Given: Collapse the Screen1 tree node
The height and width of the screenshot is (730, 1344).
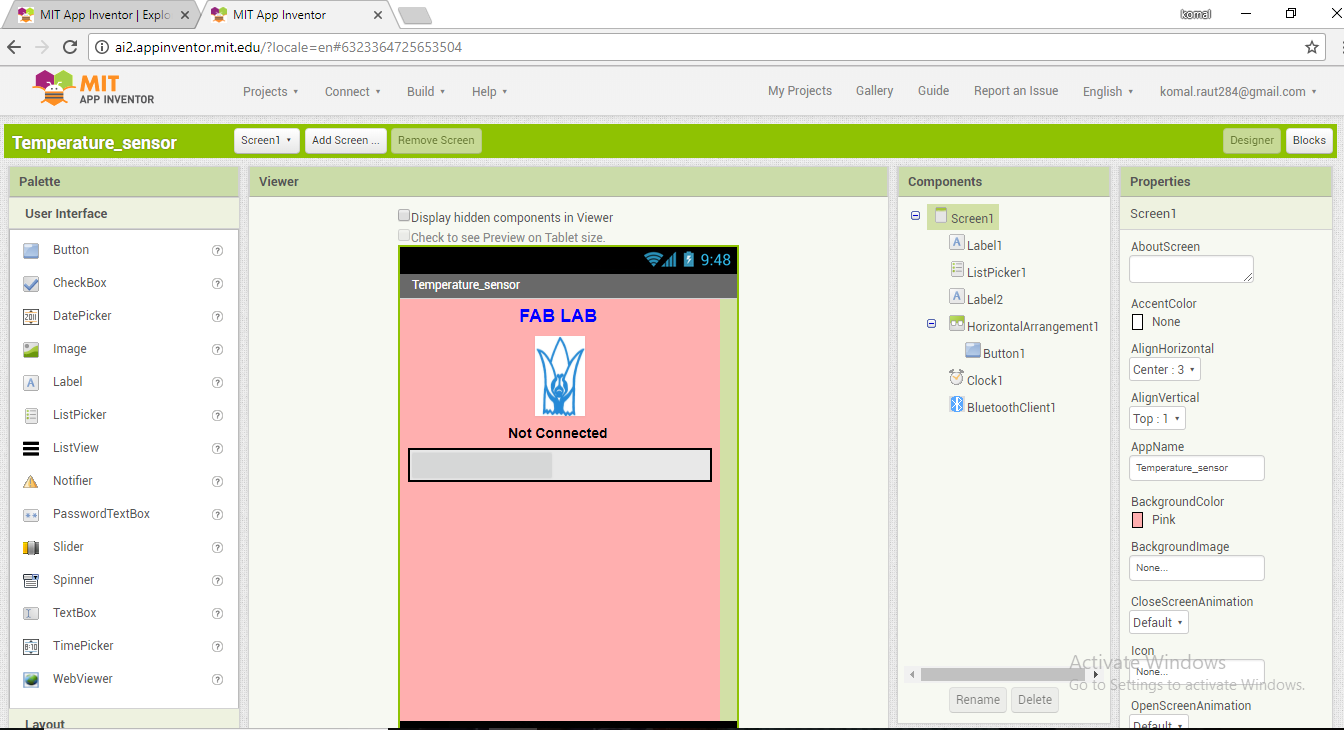Looking at the screenshot, I should (x=916, y=216).
